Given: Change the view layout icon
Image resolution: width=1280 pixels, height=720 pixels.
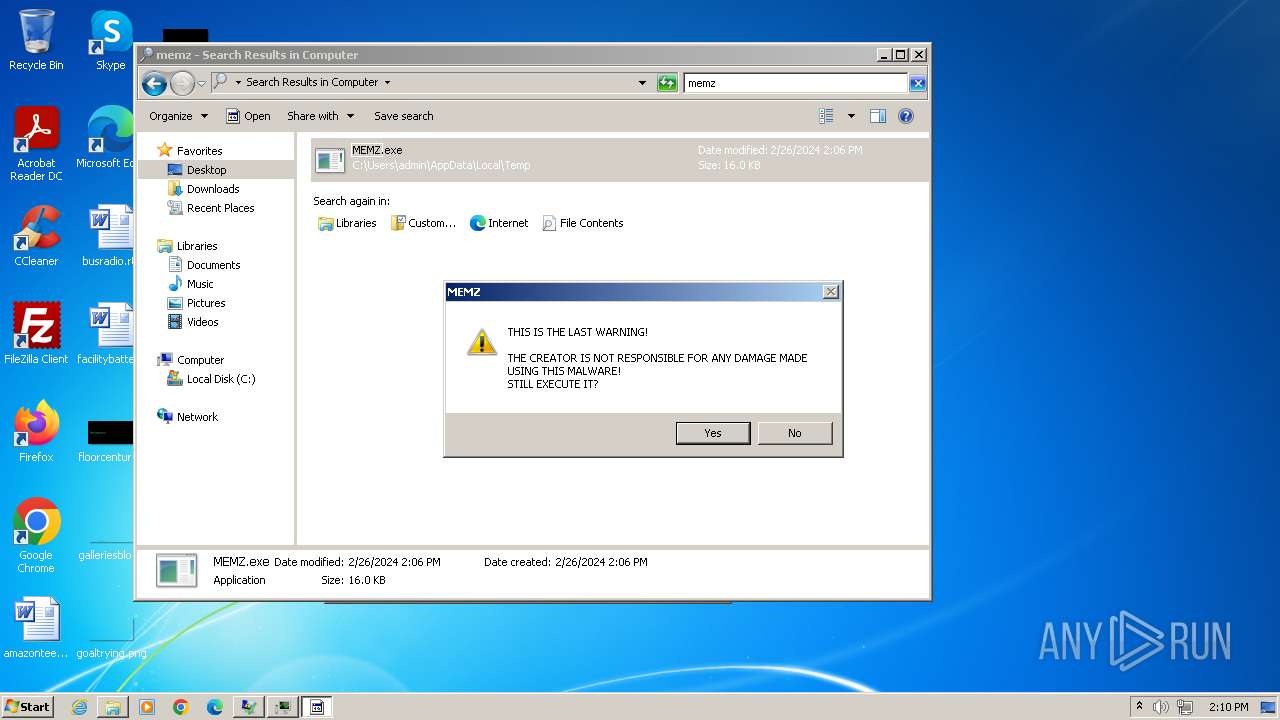Looking at the screenshot, I should pyautogui.click(x=826, y=116).
